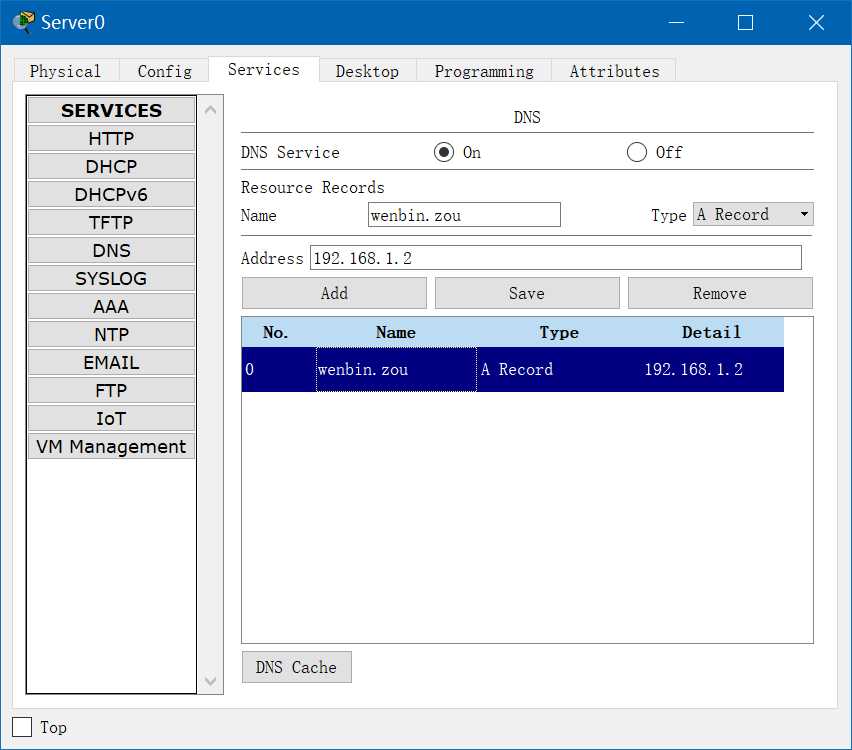The image size is (852, 750).
Task: Click the Name column header
Action: (396, 332)
